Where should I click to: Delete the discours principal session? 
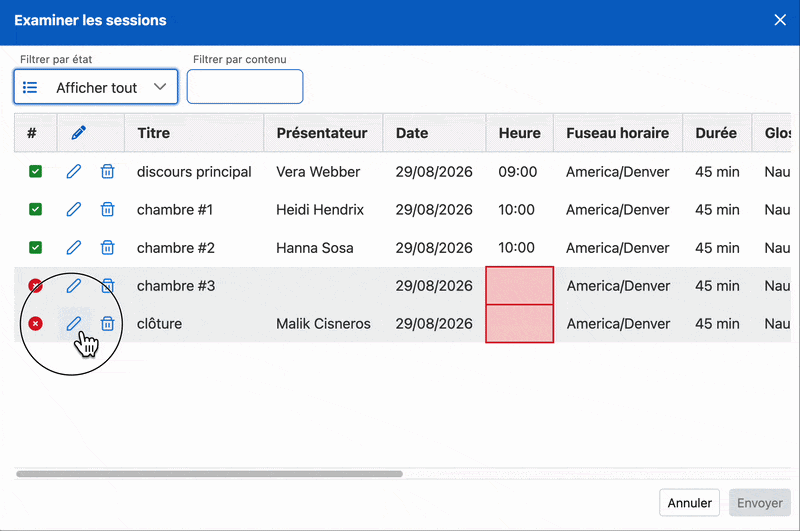pyautogui.click(x=107, y=171)
